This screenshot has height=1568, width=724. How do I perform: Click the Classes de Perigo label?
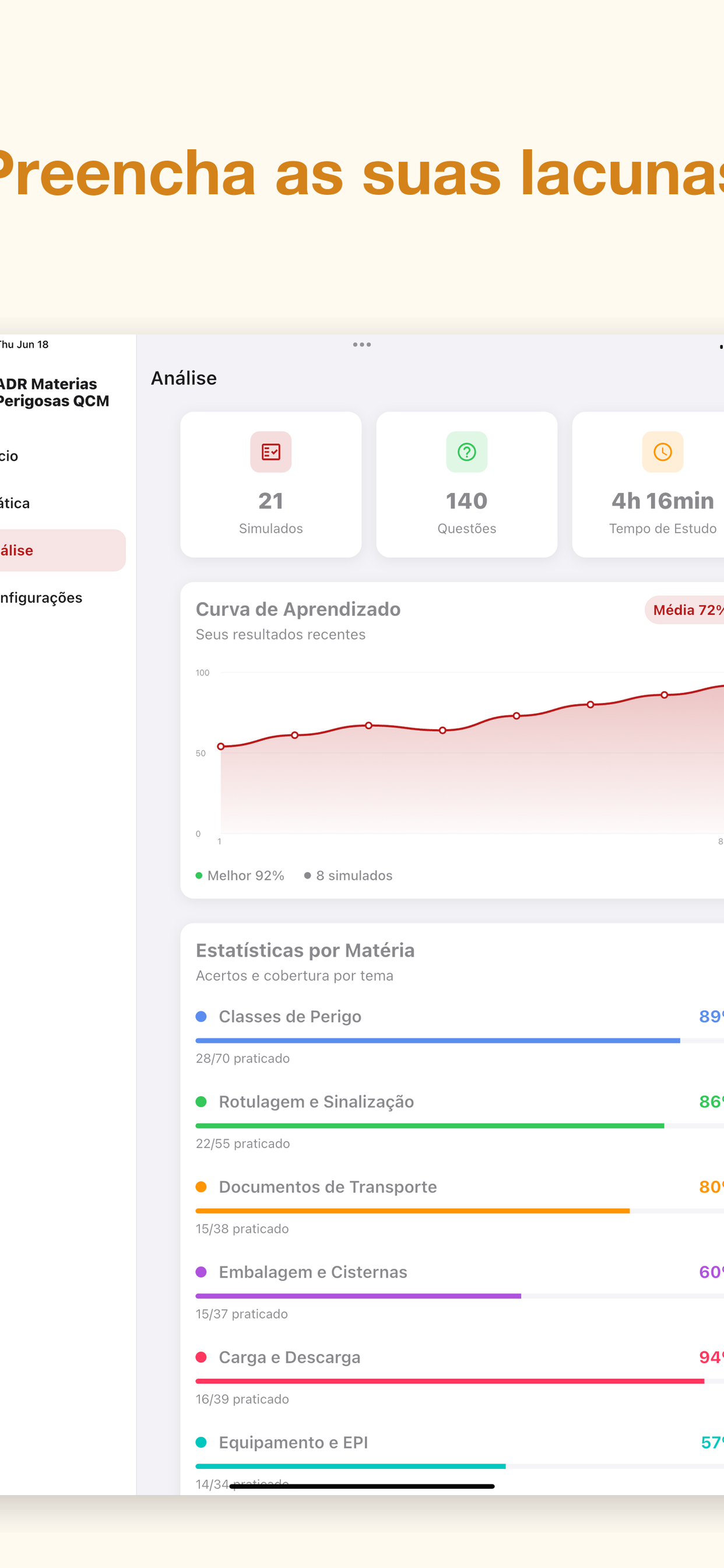tap(290, 1017)
